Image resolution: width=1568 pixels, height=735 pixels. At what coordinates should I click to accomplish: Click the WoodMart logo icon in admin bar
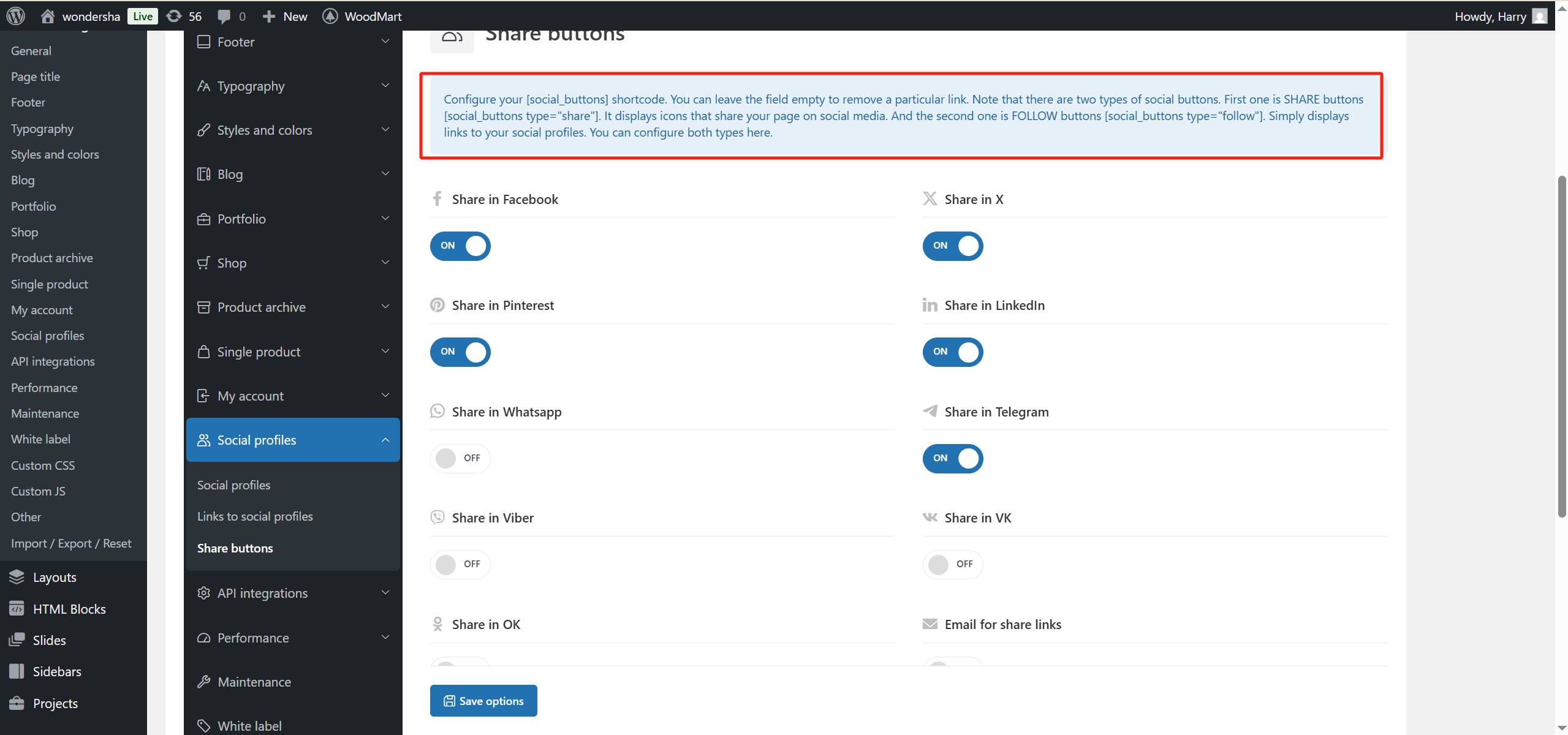coord(330,16)
